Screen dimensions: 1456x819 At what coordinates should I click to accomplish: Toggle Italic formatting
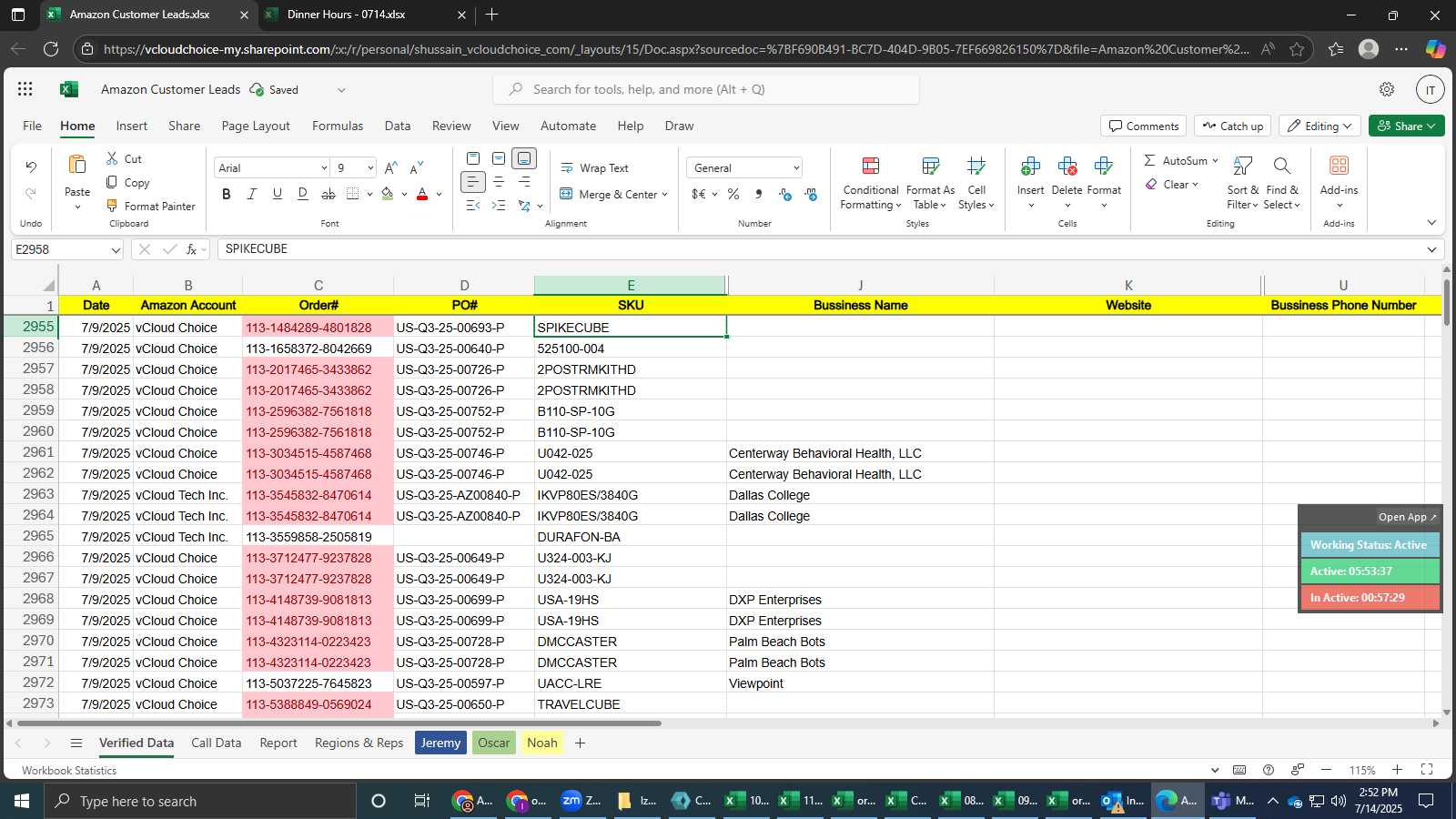coord(252,194)
